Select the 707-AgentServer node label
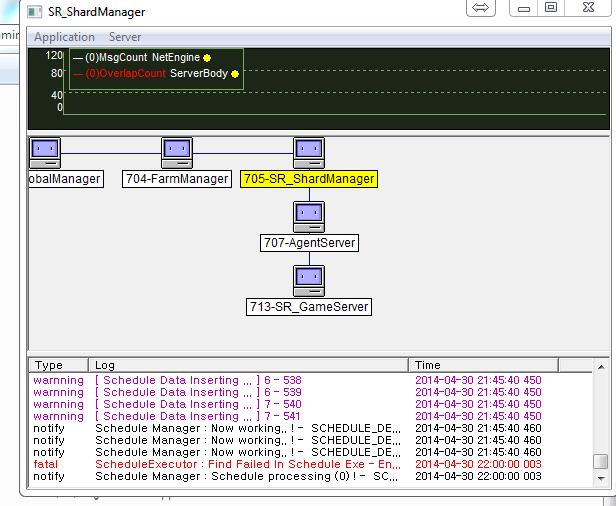Screen dimensions: 616x506 click(309, 243)
